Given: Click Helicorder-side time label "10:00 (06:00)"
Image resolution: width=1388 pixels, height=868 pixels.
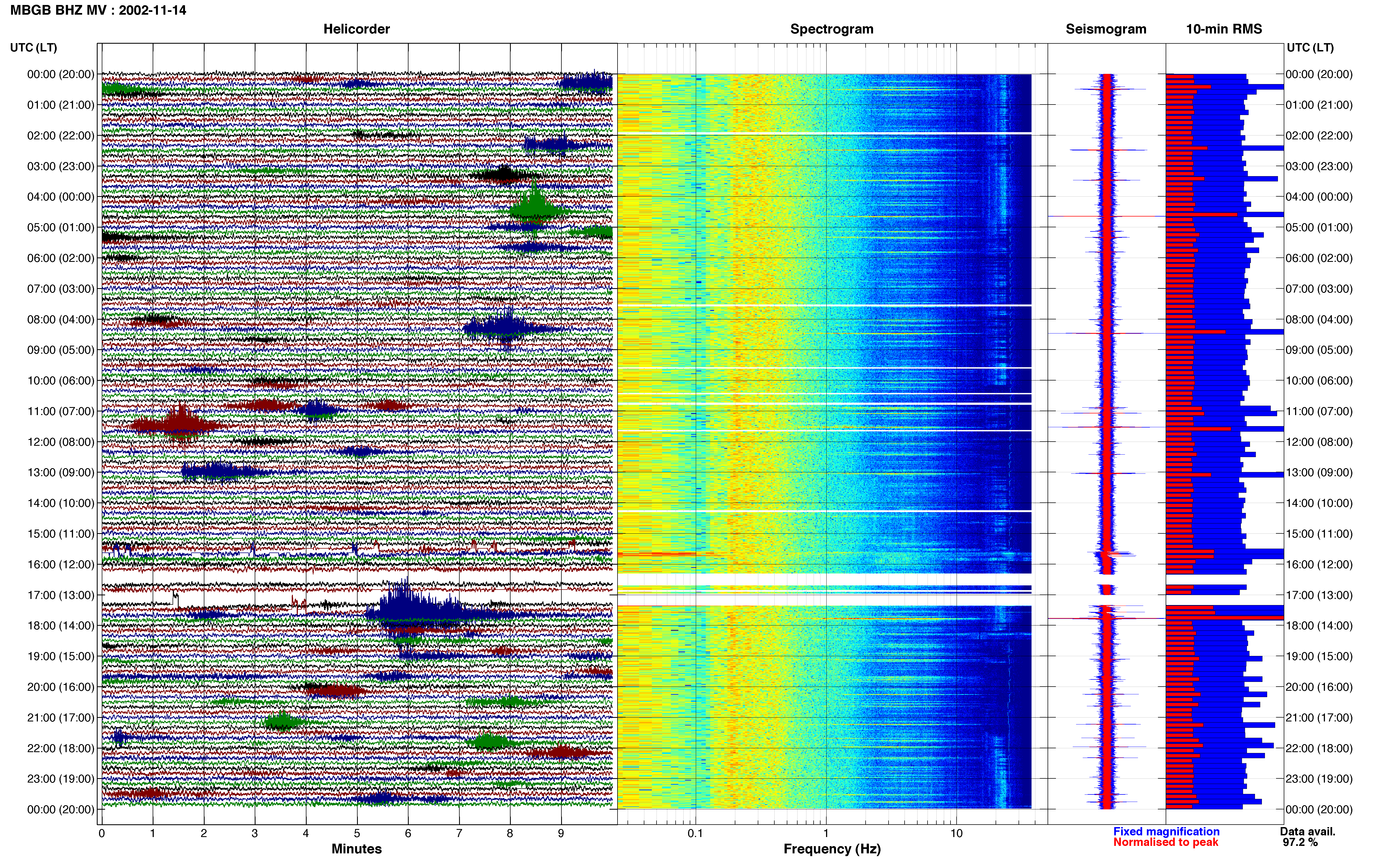Looking at the screenshot, I should click(61, 380).
